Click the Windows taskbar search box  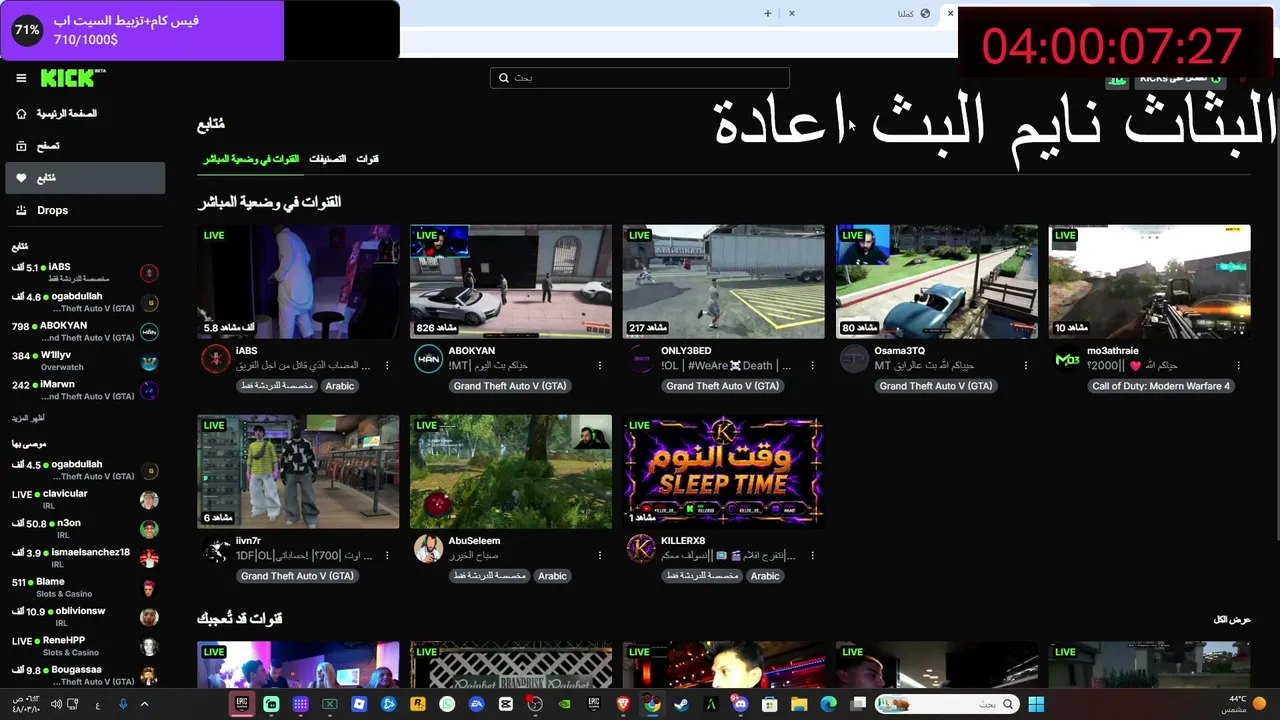pos(946,704)
